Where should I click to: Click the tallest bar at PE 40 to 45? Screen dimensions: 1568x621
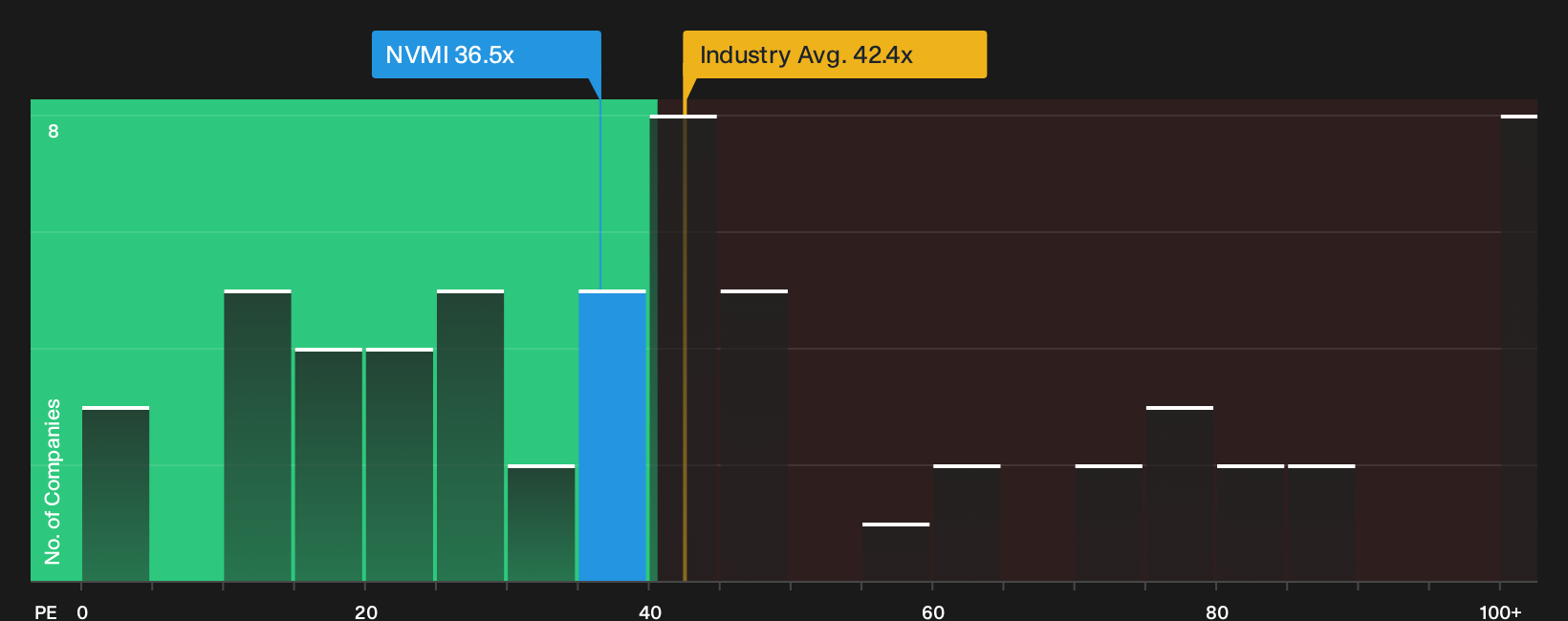(683, 348)
